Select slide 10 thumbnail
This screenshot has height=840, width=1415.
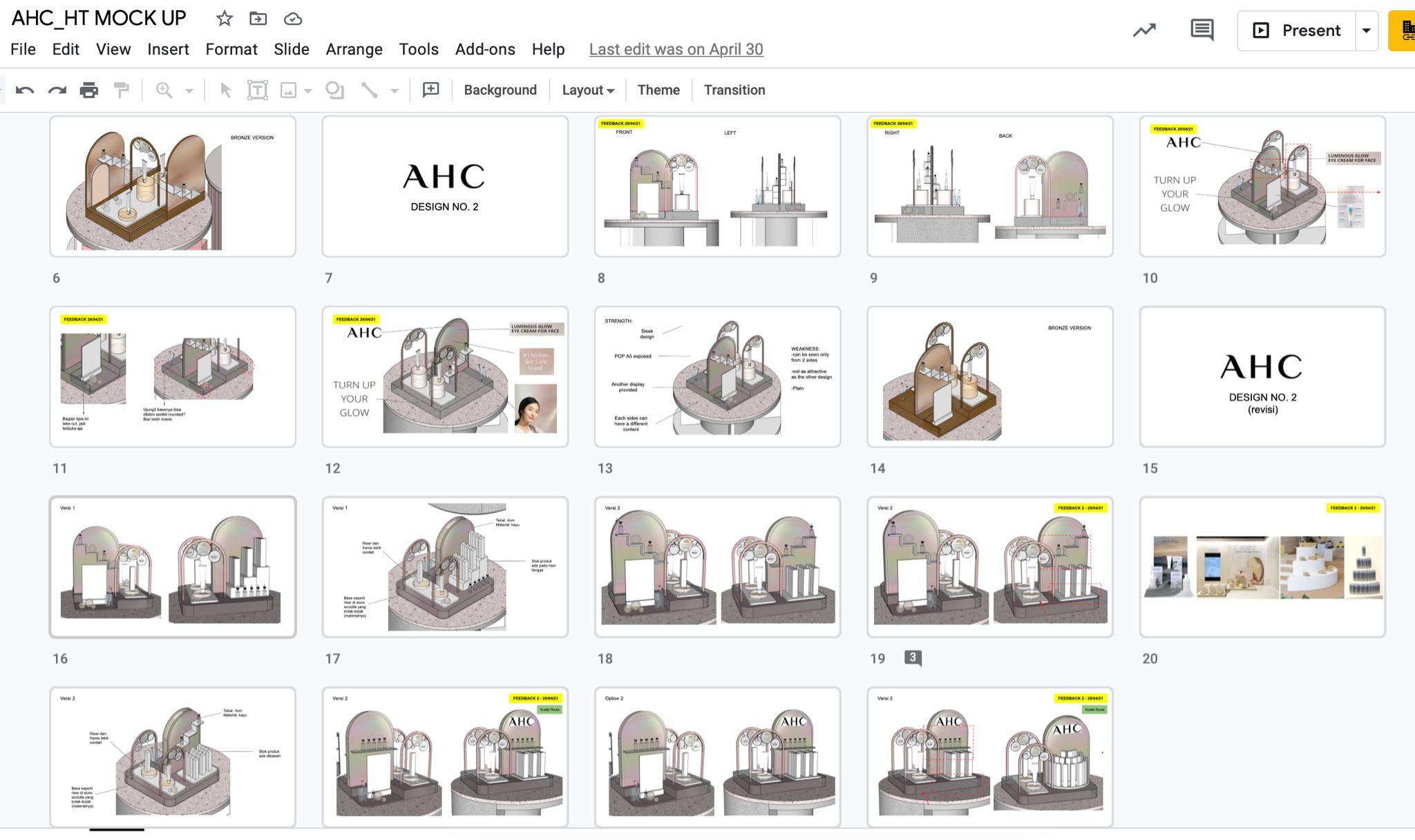click(x=1262, y=187)
